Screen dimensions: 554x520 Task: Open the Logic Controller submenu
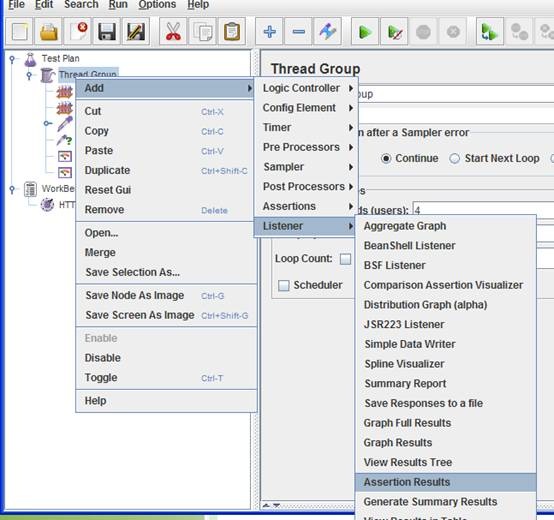[x=306, y=88]
